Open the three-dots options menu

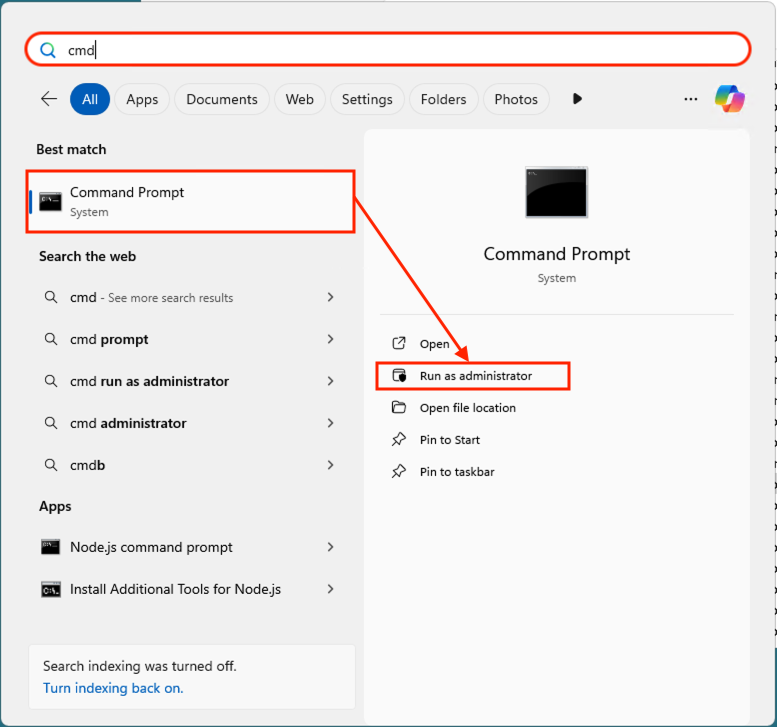[x=690, y=99]
